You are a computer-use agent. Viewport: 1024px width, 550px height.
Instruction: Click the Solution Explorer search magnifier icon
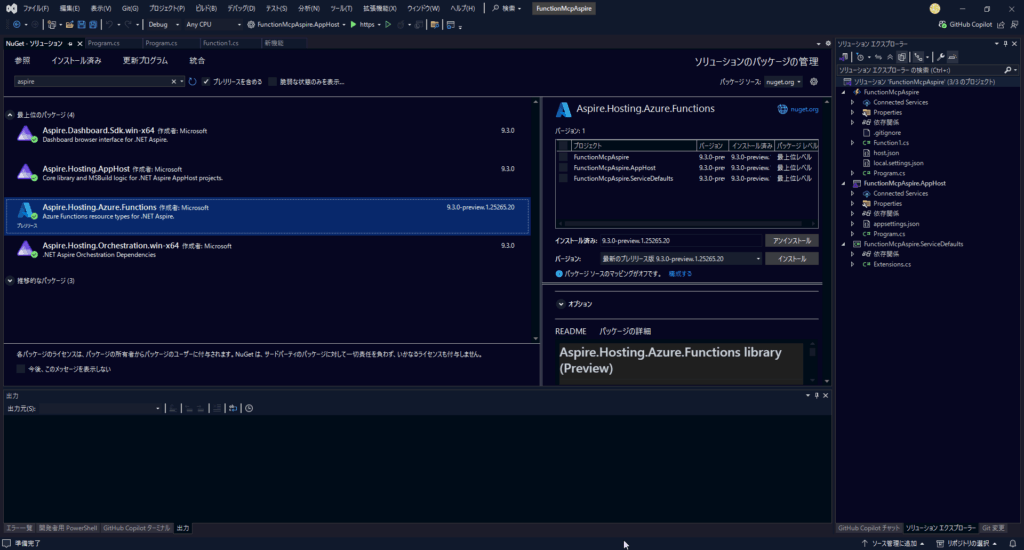pos(1008,70)
